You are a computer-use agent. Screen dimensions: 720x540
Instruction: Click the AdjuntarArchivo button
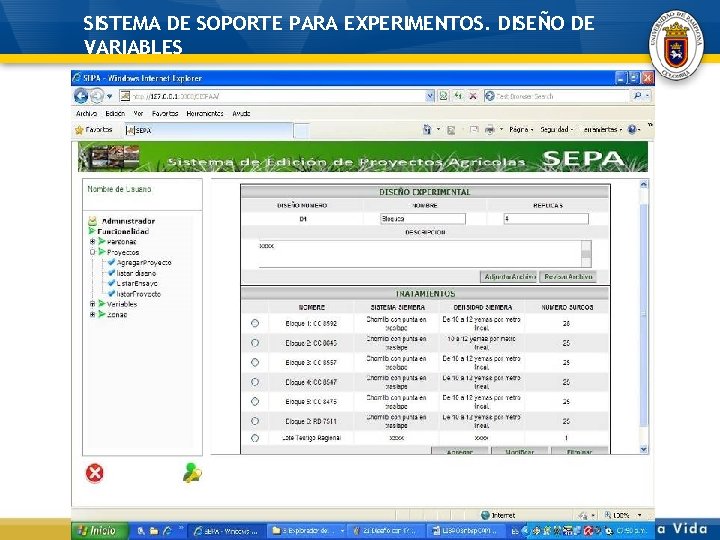[509, 277]
